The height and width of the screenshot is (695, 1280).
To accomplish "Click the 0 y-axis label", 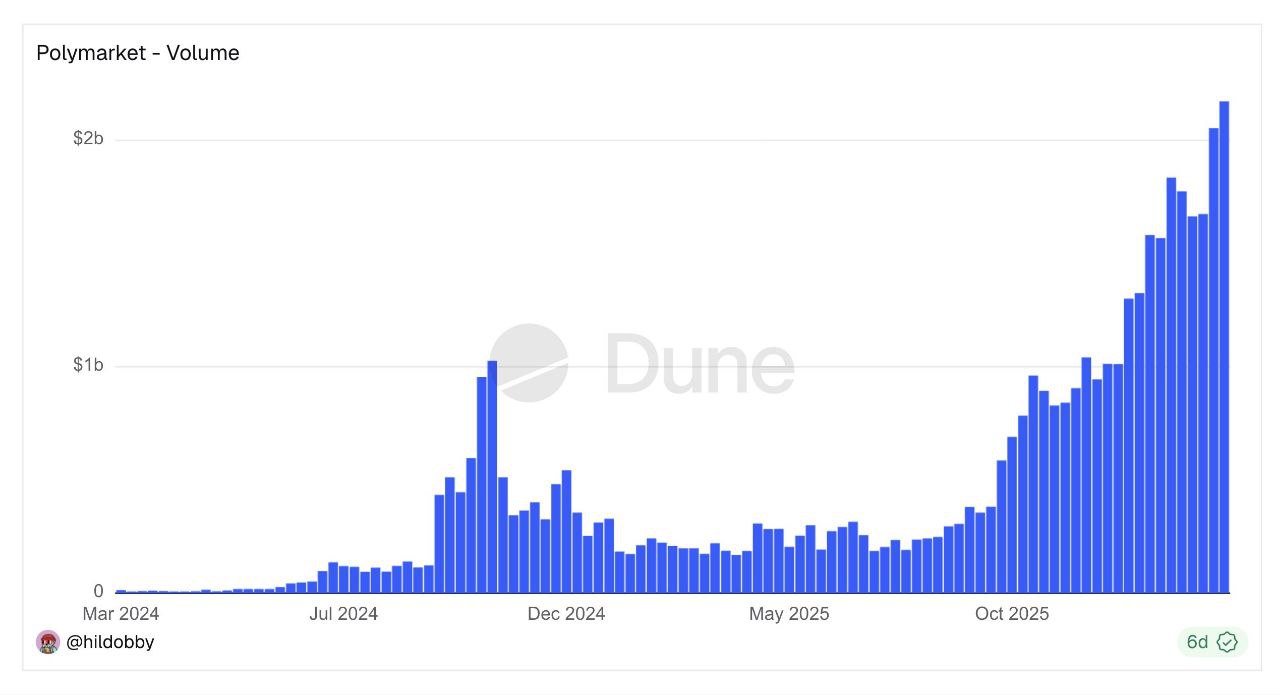I will click(x=98, y=591).
